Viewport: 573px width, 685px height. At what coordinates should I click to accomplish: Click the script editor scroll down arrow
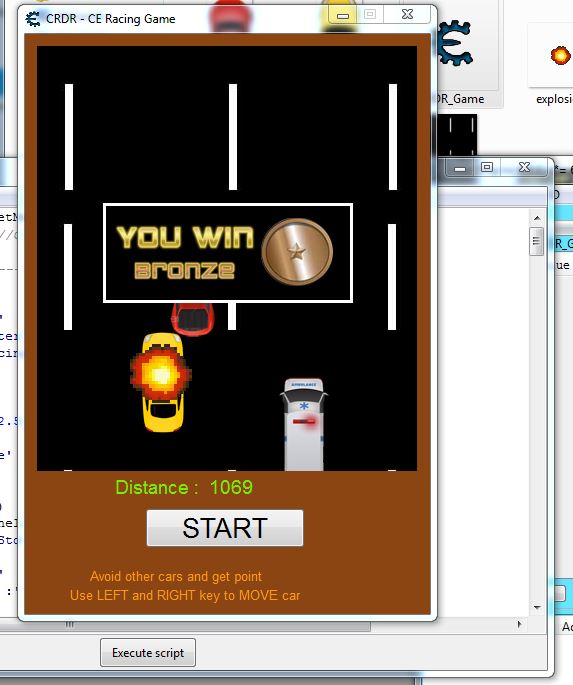click(x=537, y=607)
